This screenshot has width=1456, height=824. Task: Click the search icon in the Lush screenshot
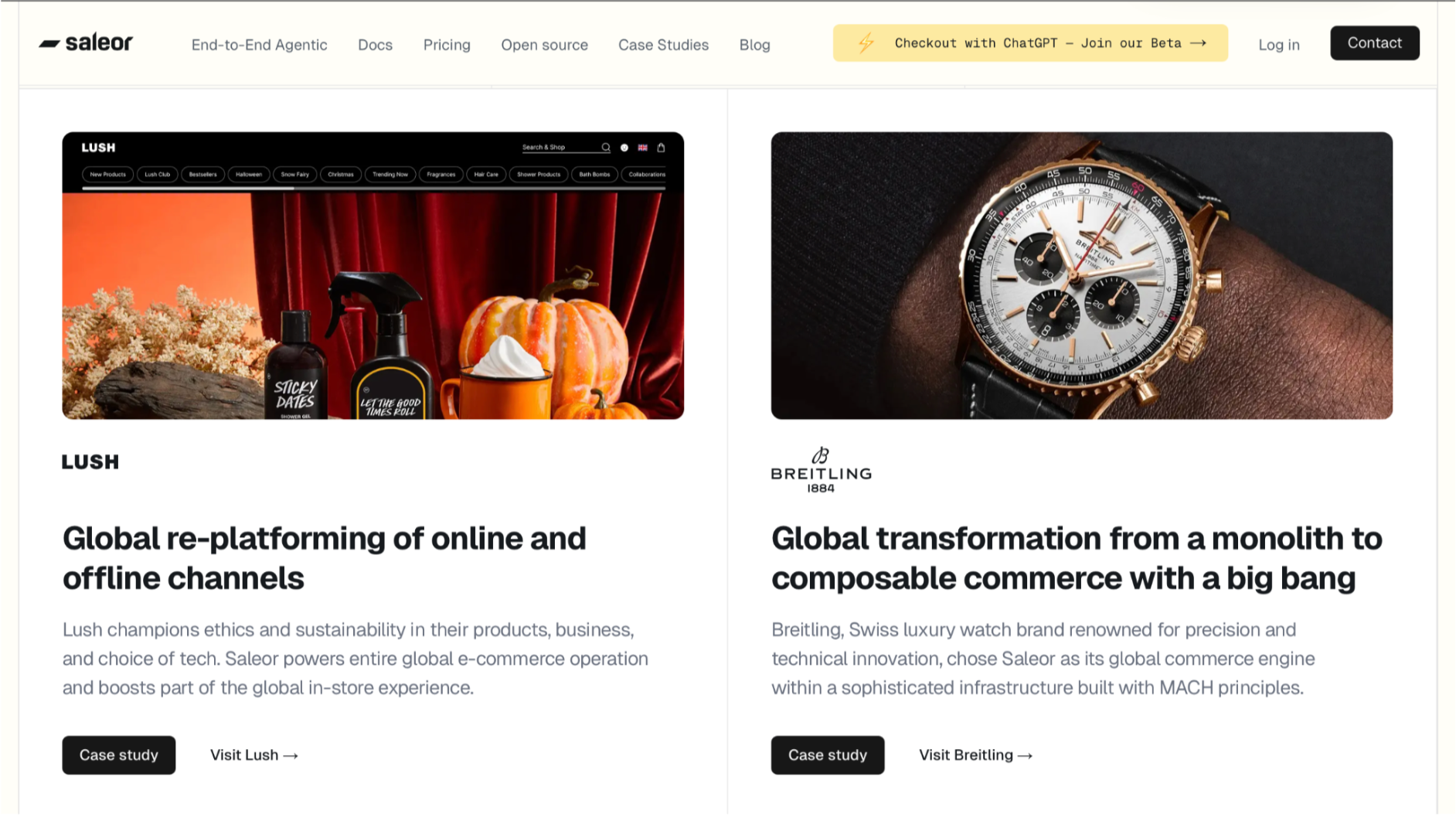tap(606, 147)
